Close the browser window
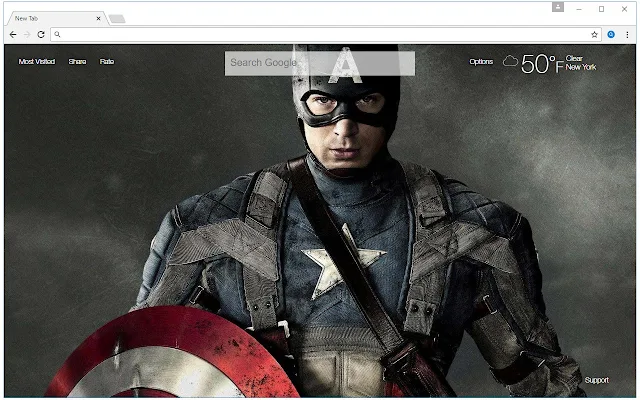The image size is (640, 400). point(624,9)
